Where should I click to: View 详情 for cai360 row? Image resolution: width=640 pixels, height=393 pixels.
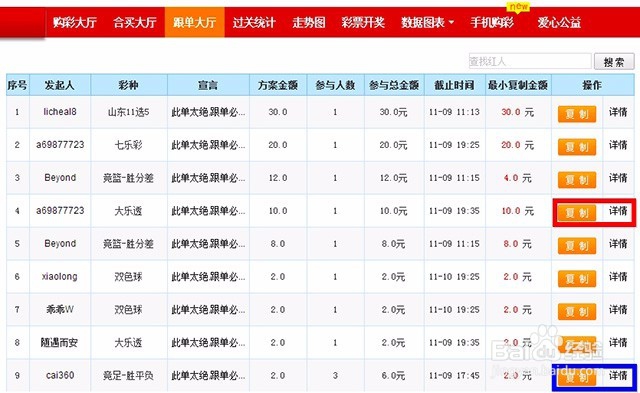(x=618, y=375)
